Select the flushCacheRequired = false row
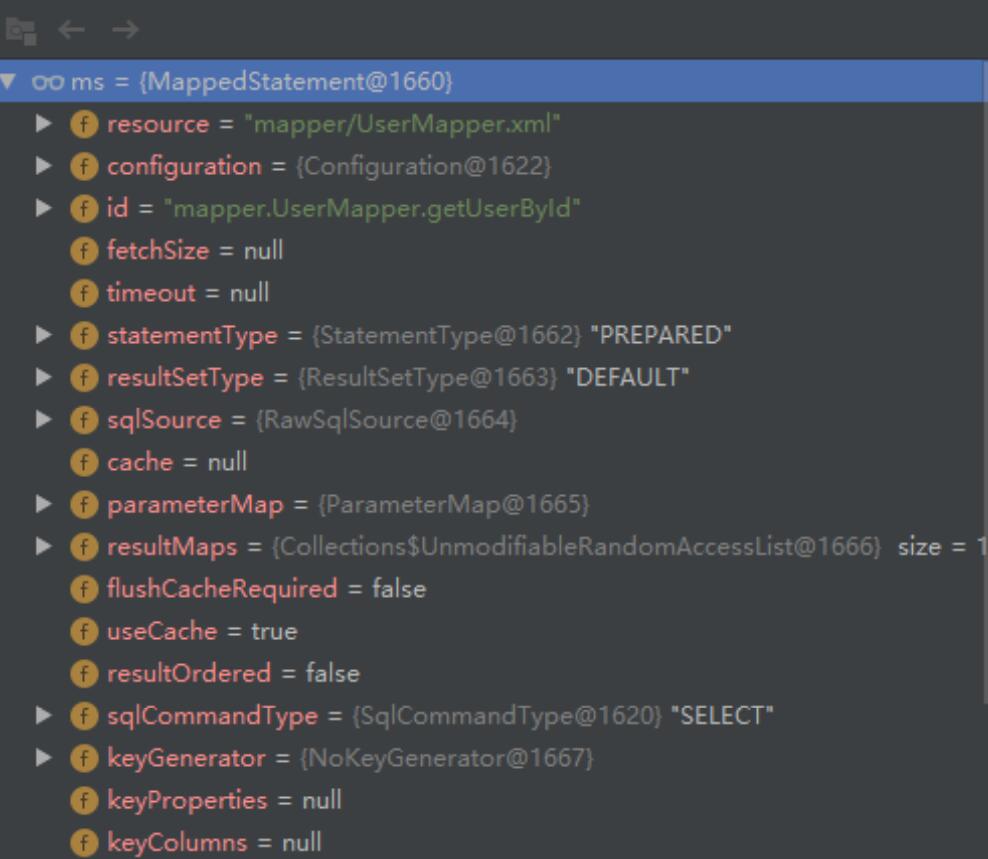This screenshot has width=988, height=859. click(266, 589)
